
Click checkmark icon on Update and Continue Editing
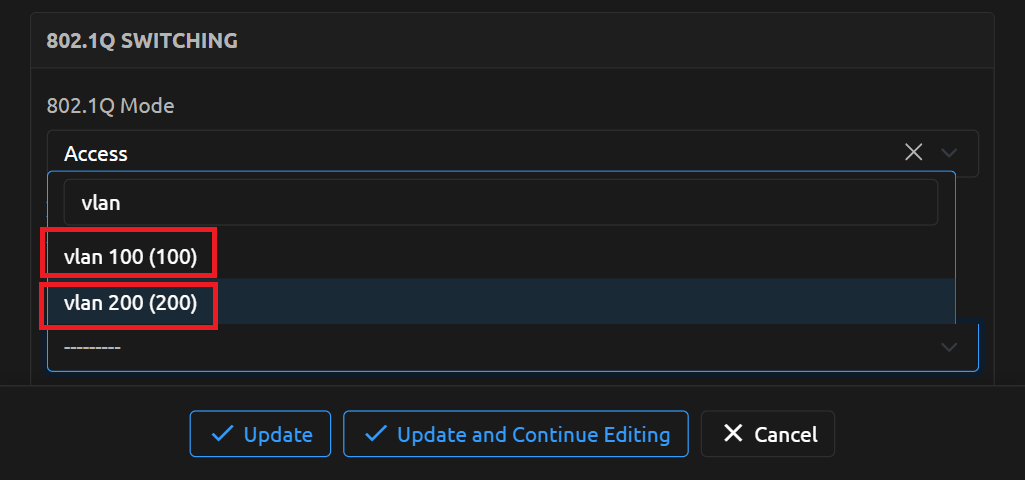(376, 434)
